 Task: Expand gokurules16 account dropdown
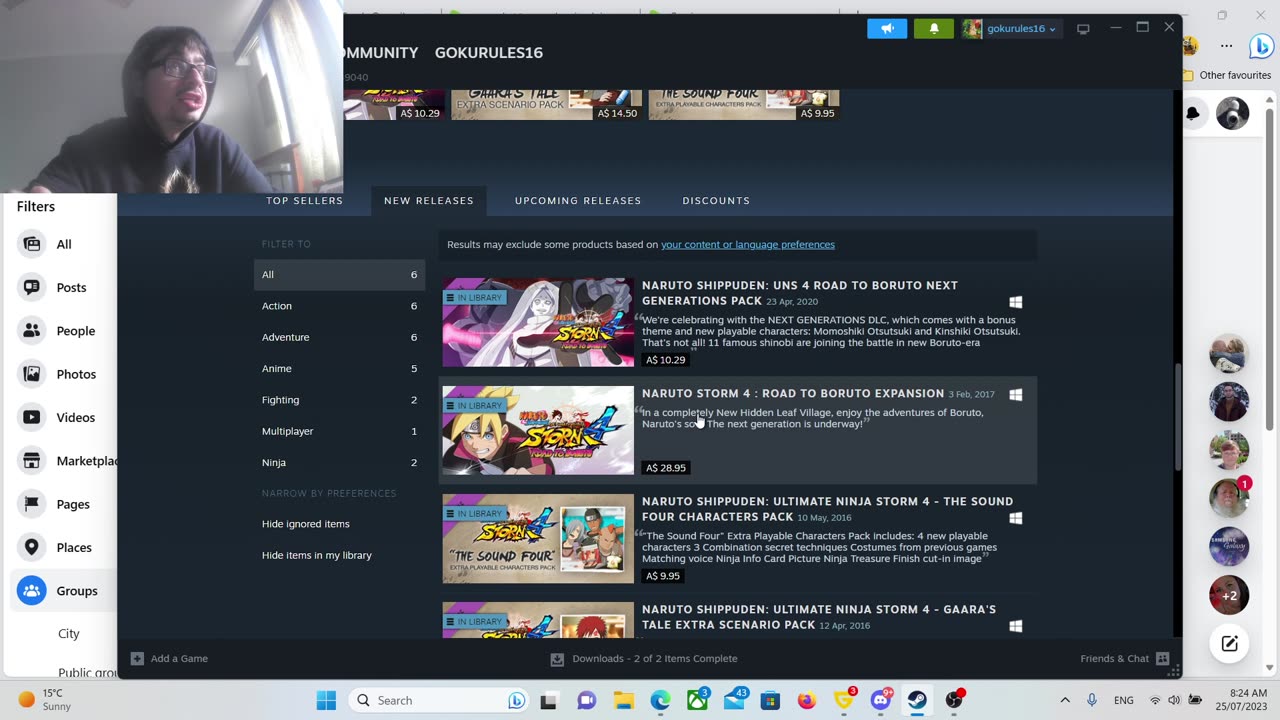tap(1010, 29)
